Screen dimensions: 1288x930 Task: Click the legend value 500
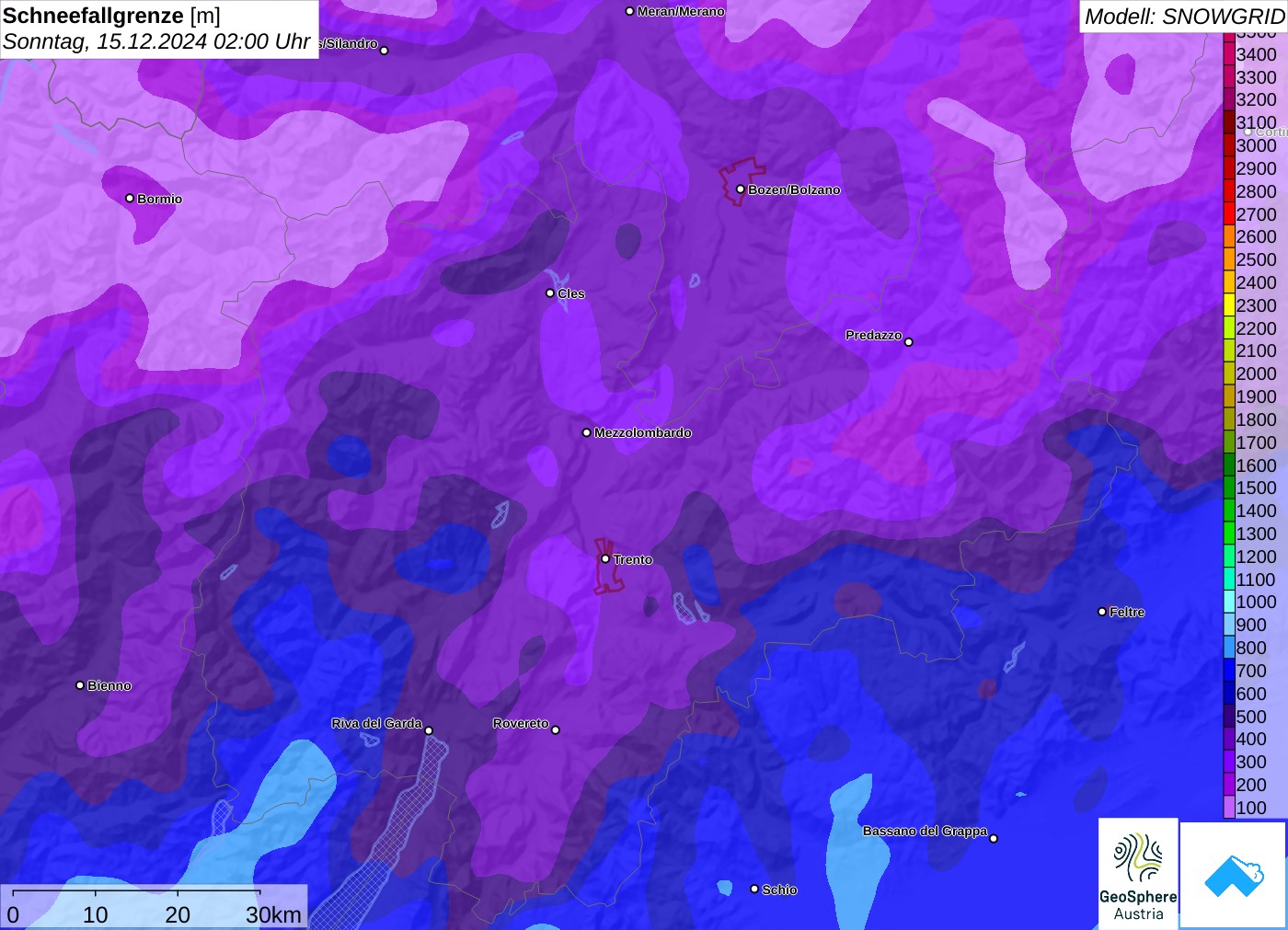click(1251, 717)
